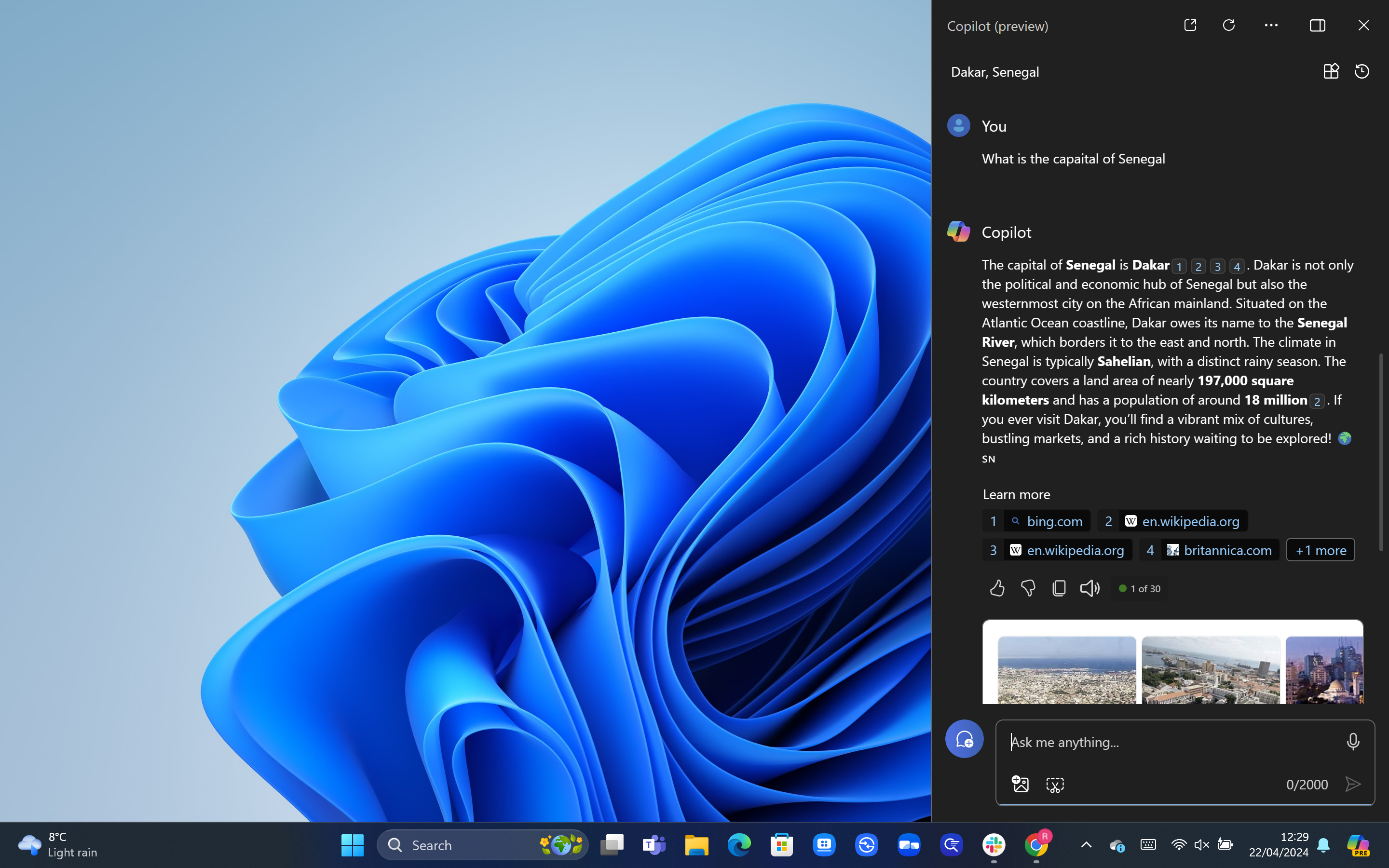Toggle Copilot from taskbar PRE icon
1389x868 pixels.
point(1358,845)
